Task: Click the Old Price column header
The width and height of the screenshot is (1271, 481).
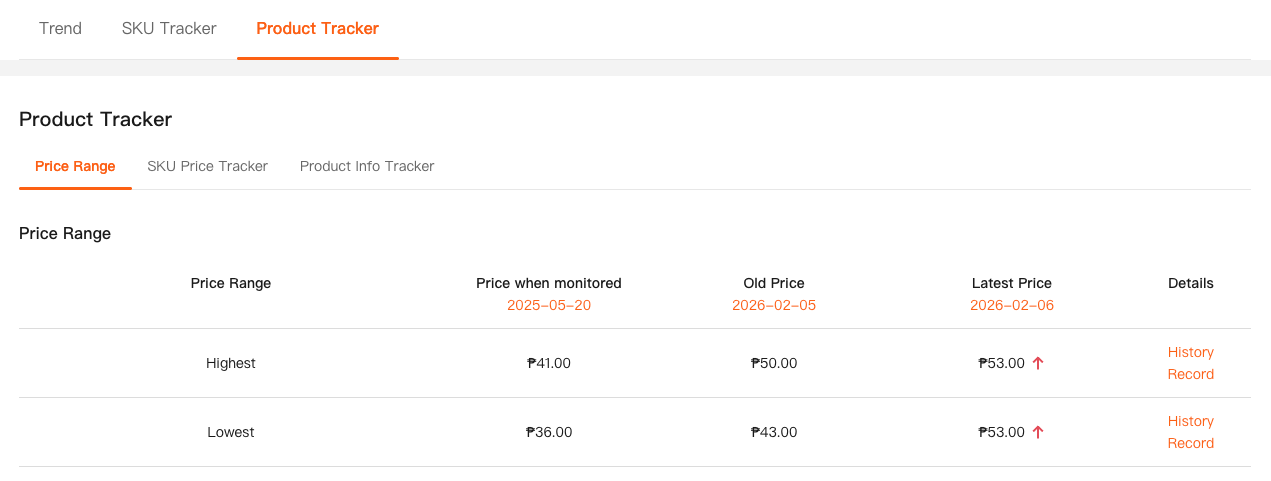Action: click(774, 283)
